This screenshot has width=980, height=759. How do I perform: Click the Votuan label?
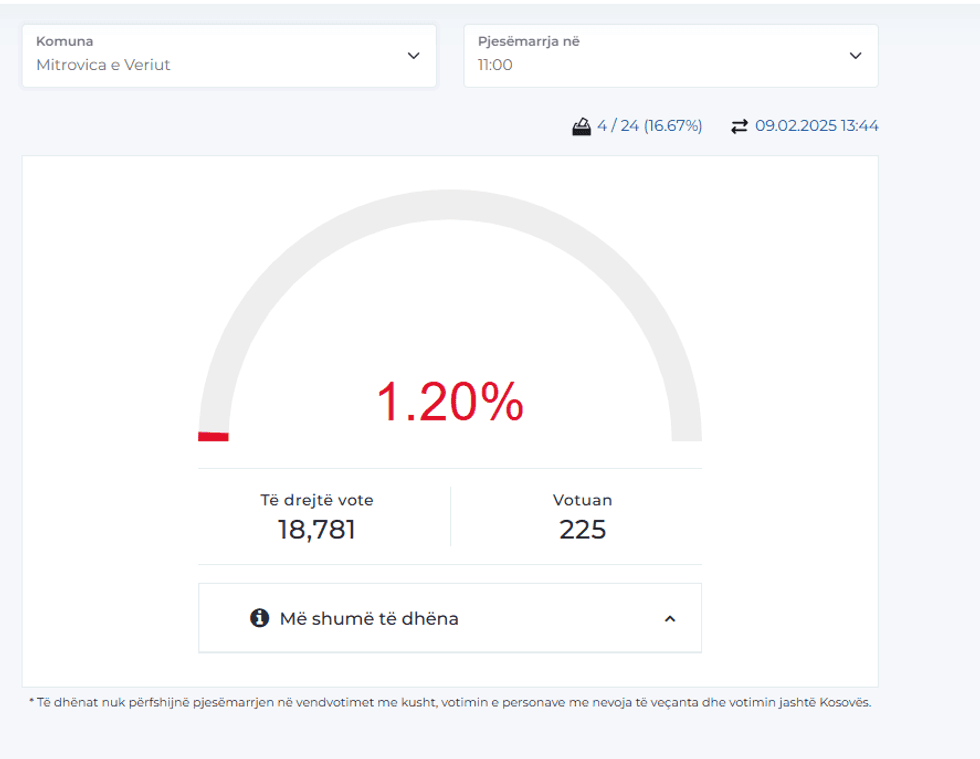[582, 500]
